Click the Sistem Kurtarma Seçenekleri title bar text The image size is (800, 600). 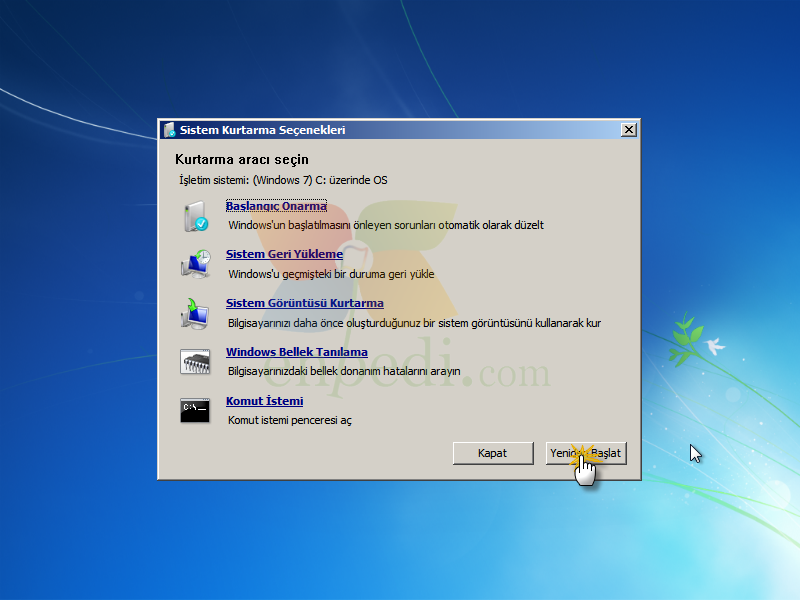pos(262,130)
